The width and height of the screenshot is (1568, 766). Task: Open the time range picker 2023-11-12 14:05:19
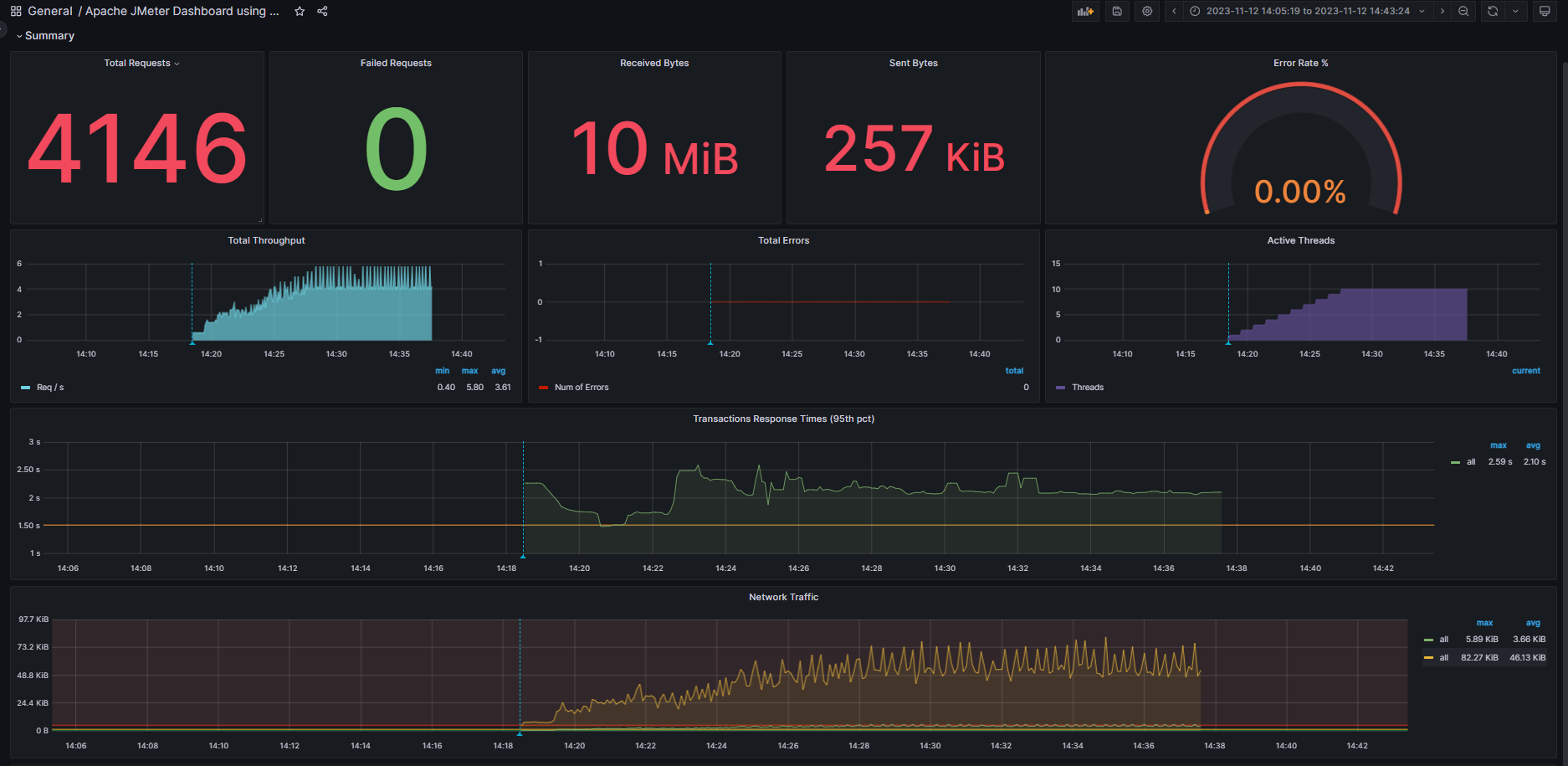tap(1307, 11)
